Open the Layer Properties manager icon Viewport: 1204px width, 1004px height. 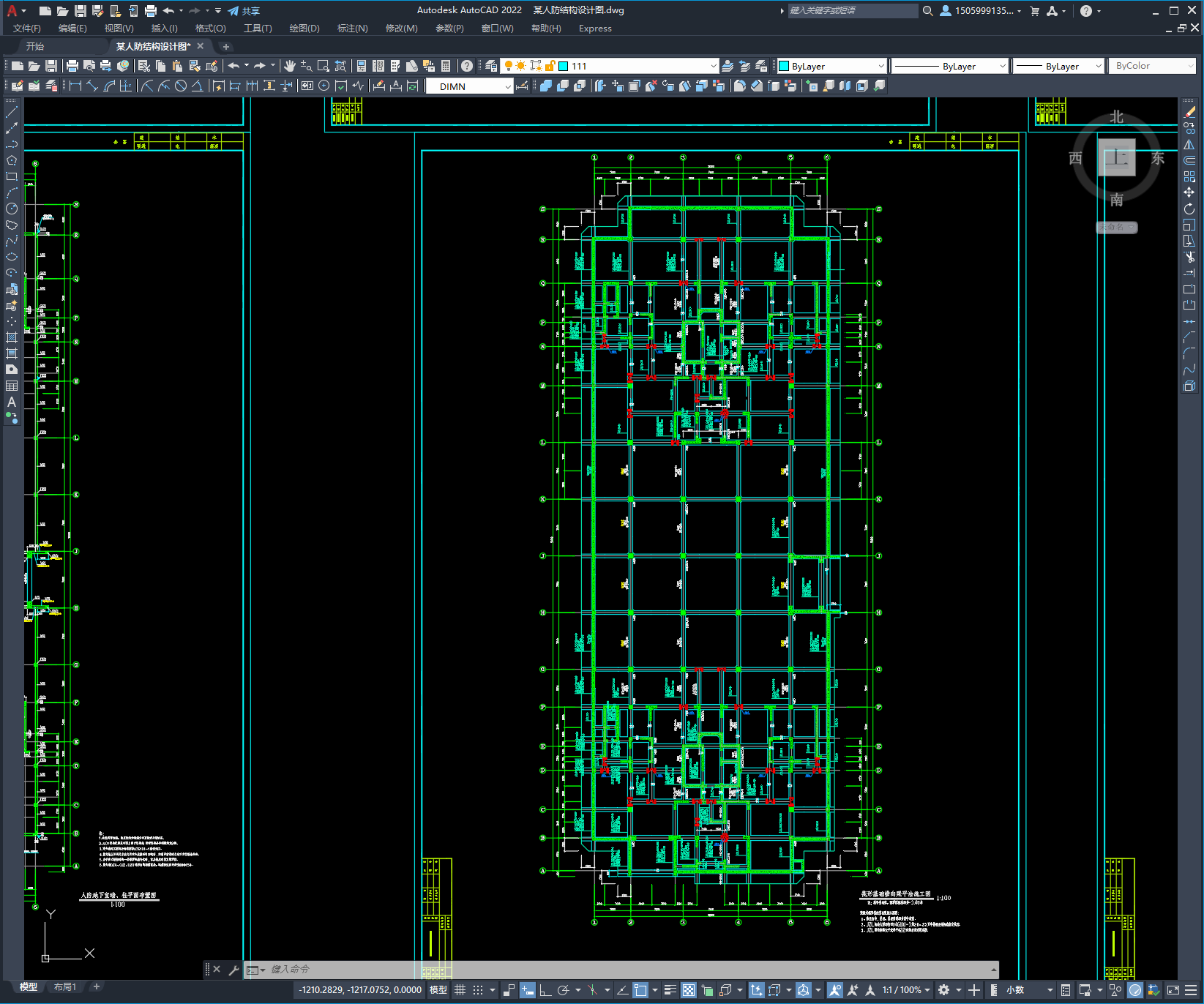tap(491, 66)
